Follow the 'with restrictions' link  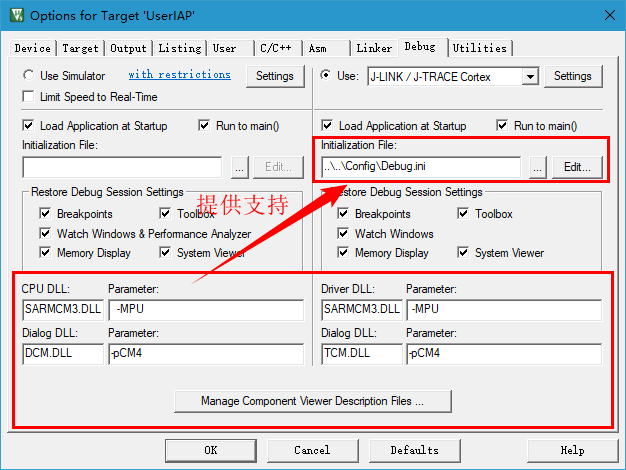tap(180, 75)
